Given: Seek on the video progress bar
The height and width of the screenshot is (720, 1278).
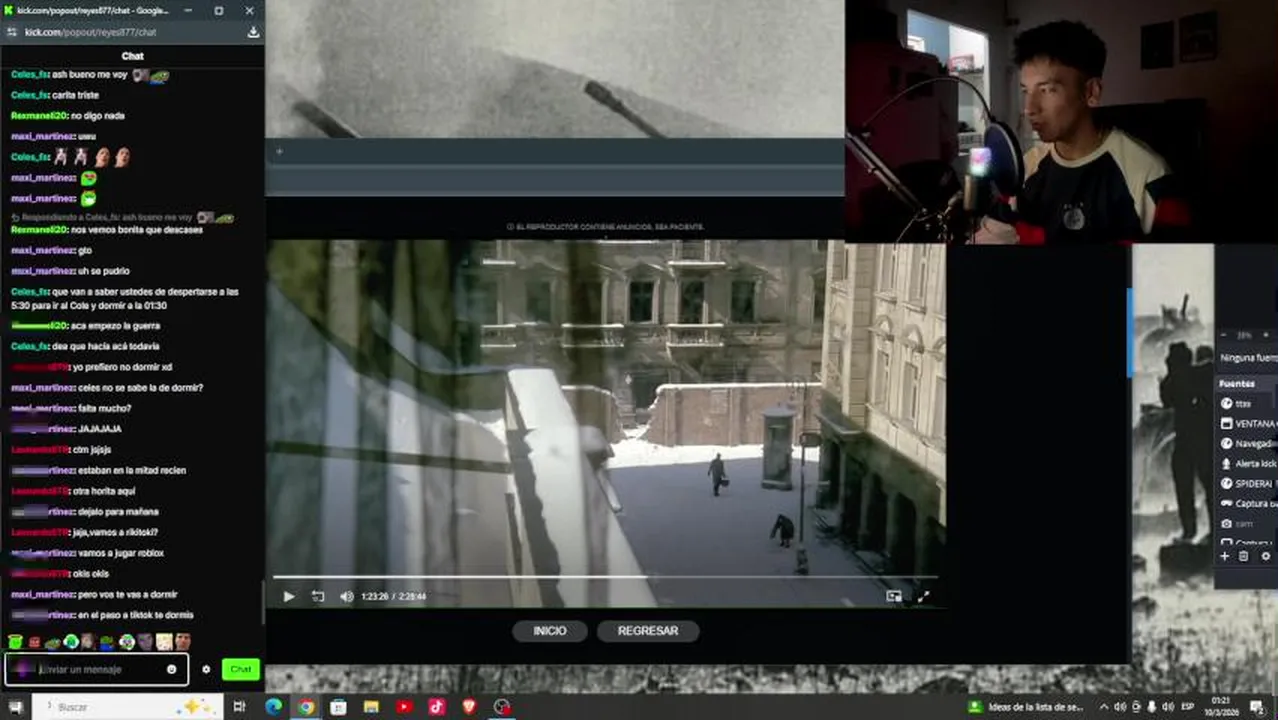Looking at the screenshot, I should click(x=605, y=577).
